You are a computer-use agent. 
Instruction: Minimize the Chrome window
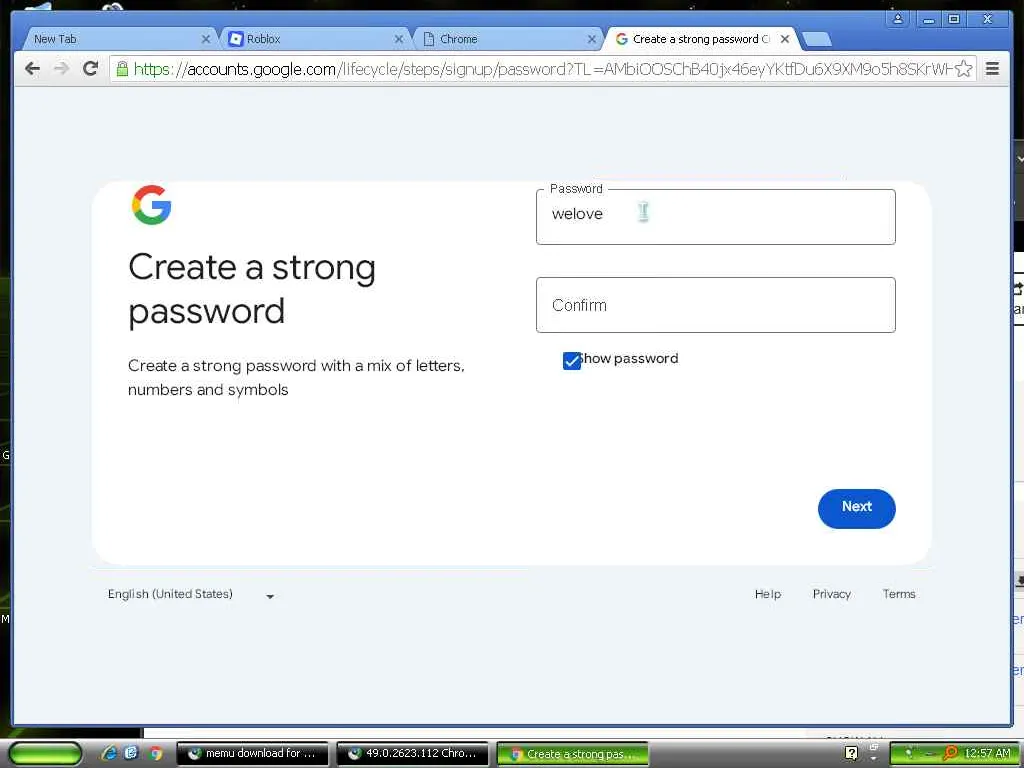(927, 19)
